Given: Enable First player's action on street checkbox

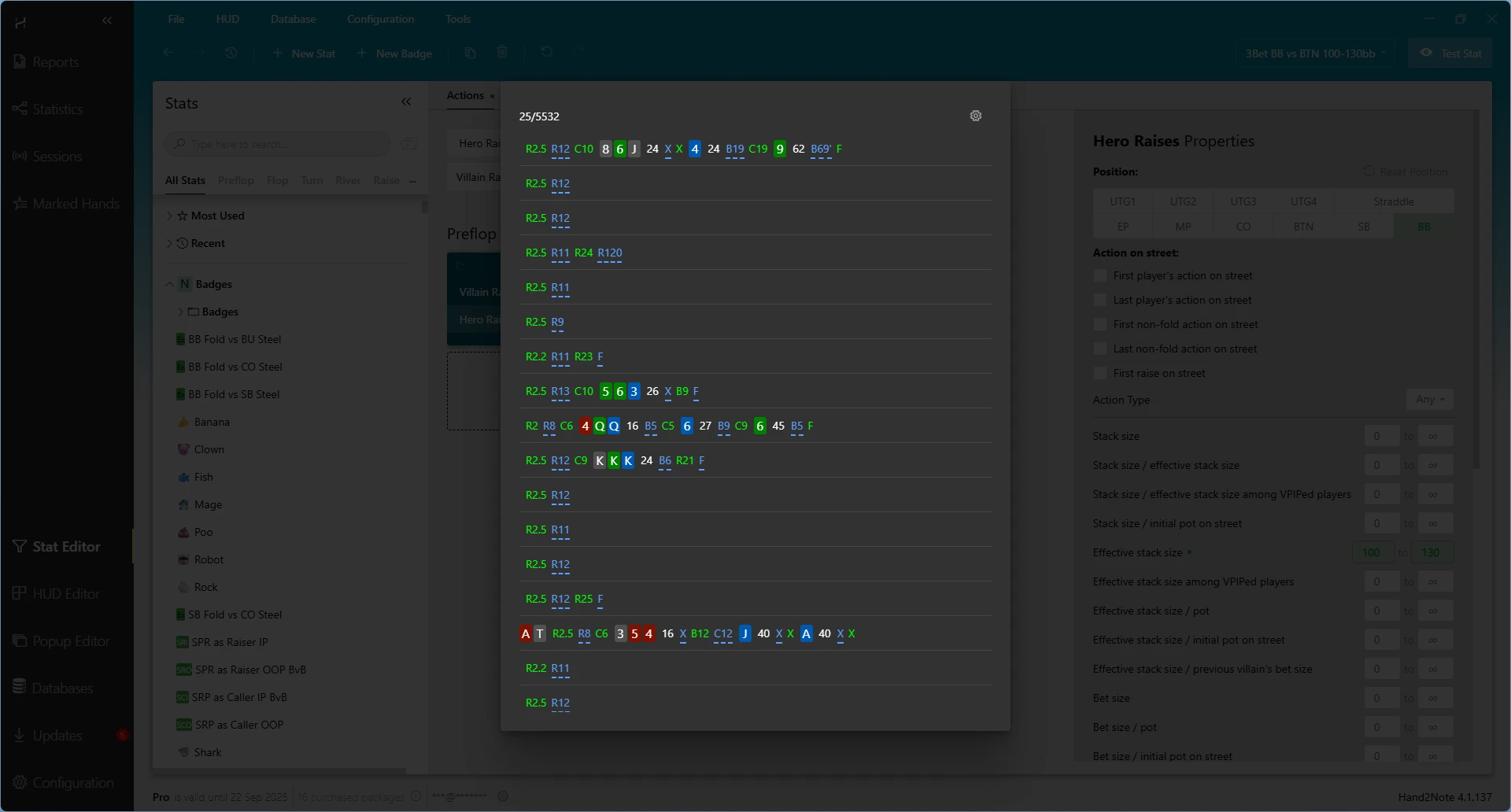Looking at the screenshot, I should click(x=1100, y=275).
